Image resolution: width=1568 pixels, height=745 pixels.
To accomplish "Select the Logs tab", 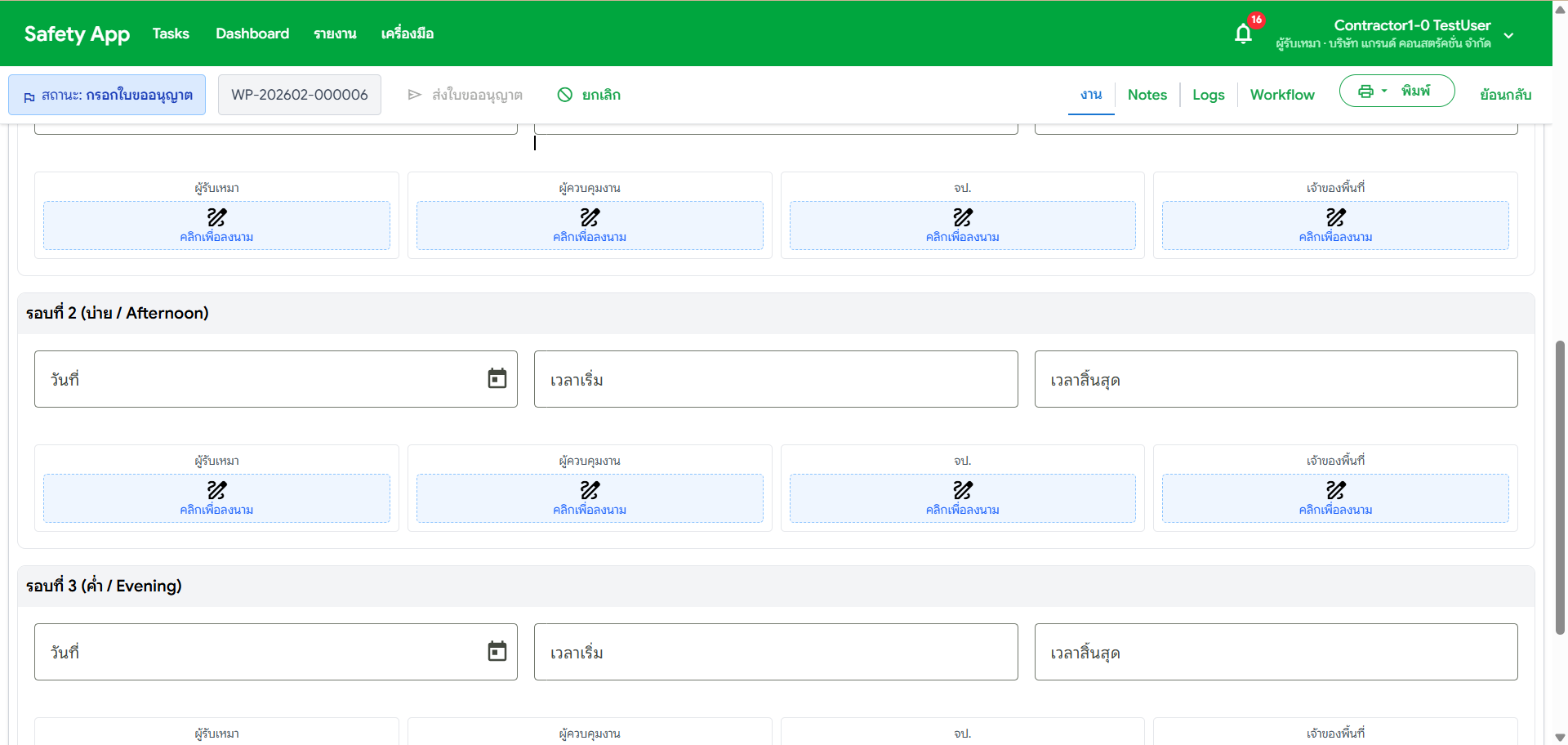I will 1208,95.
